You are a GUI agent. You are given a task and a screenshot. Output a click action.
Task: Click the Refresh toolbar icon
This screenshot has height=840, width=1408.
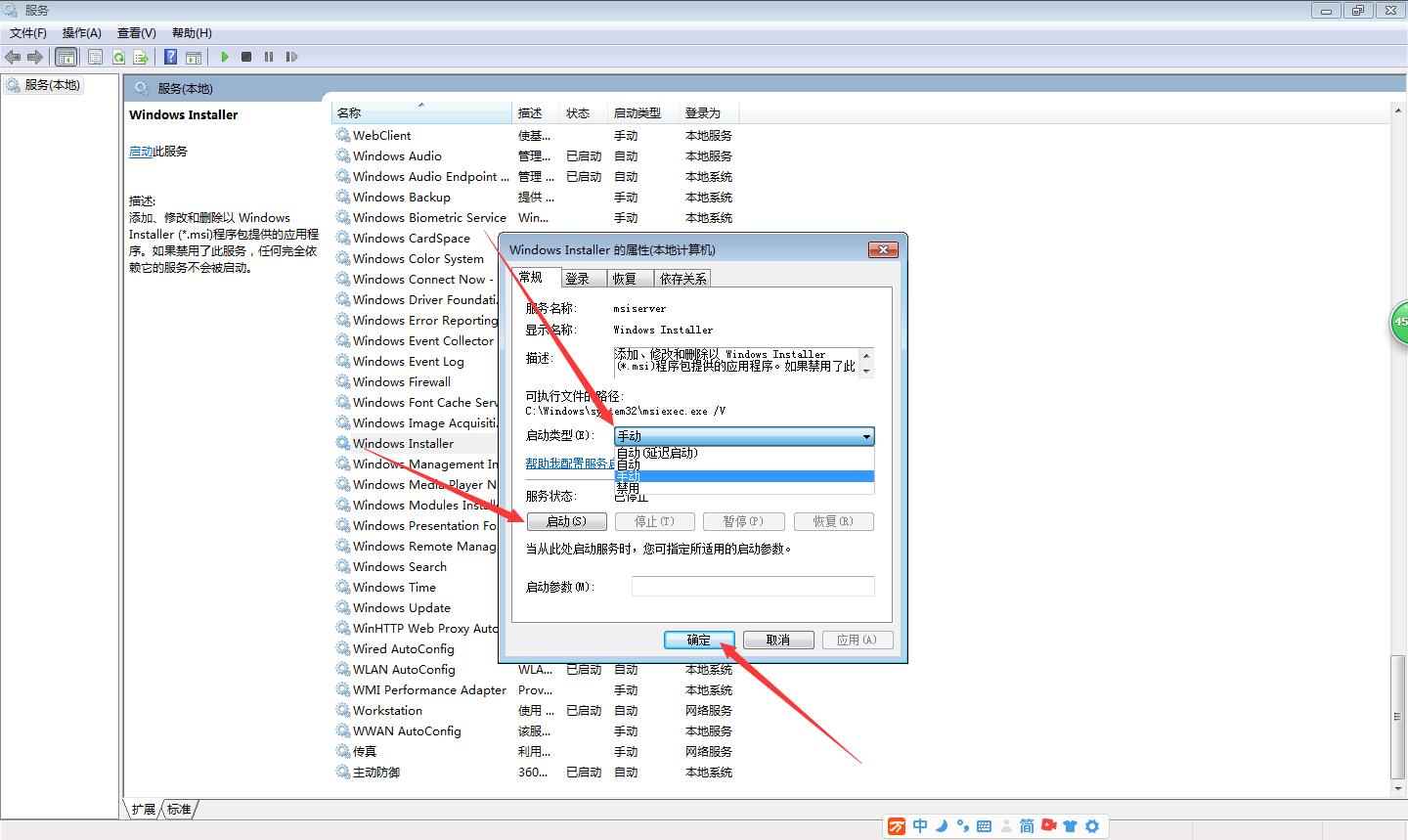pyautogui.click(x=118, y=57)
